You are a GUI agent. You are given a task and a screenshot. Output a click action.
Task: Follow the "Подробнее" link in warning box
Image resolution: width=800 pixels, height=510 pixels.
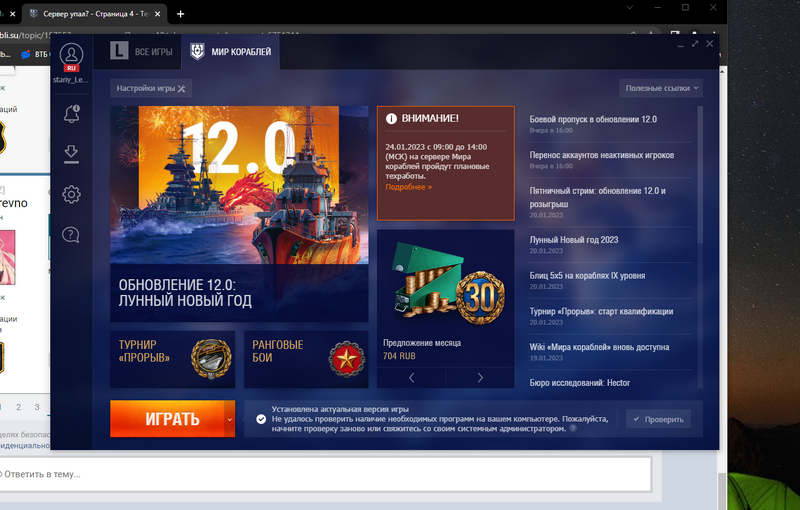(408, 187)
